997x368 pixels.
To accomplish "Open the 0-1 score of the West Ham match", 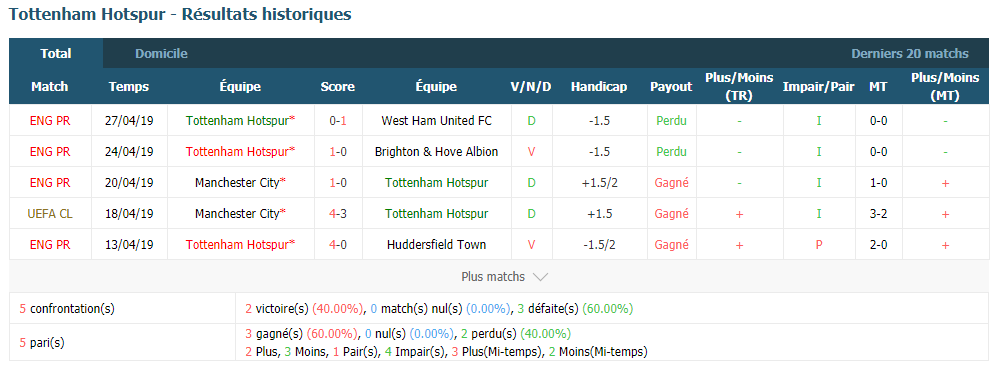I will point(338,120).
